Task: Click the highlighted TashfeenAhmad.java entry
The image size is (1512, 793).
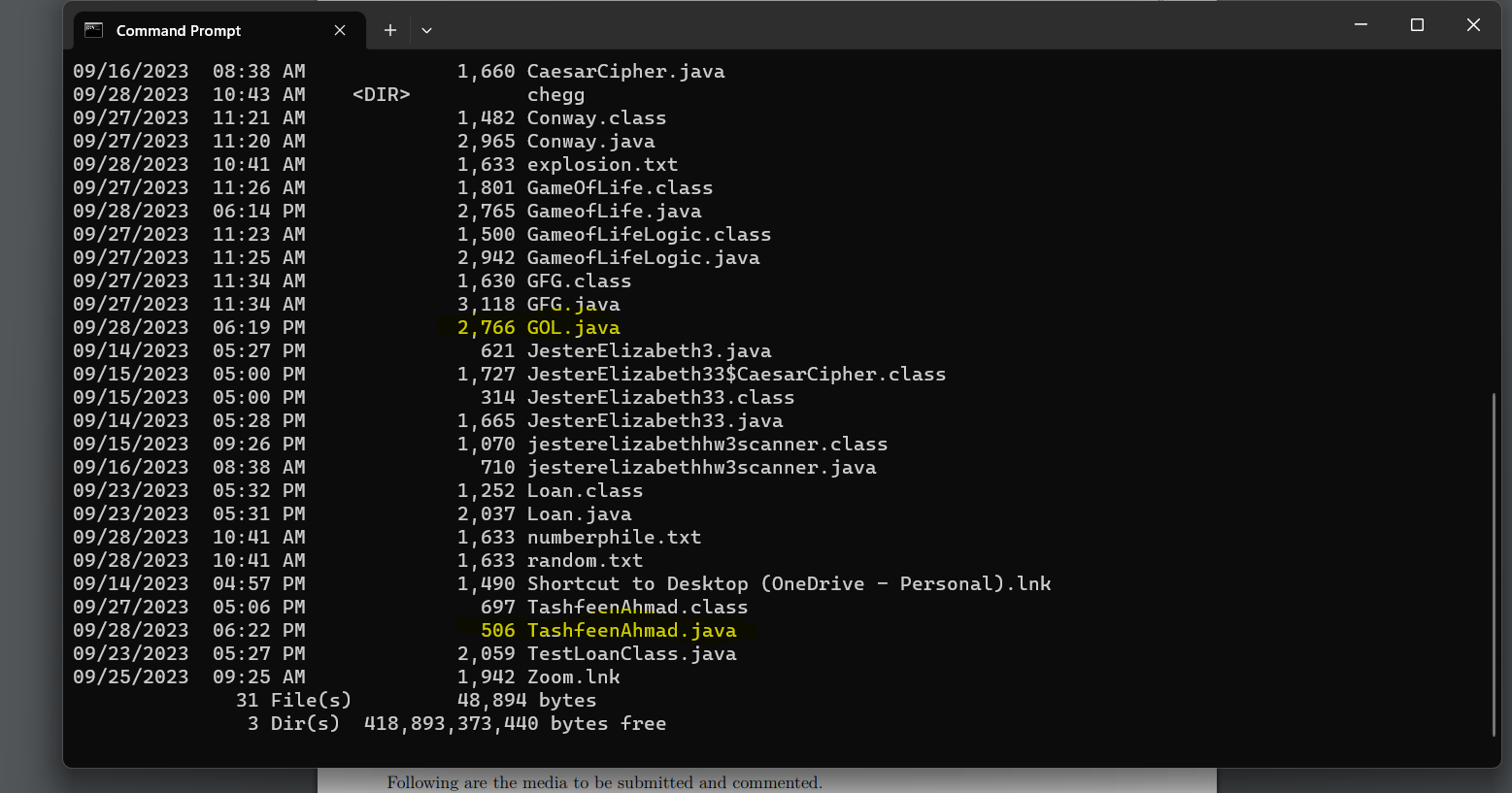Action: 631,630
